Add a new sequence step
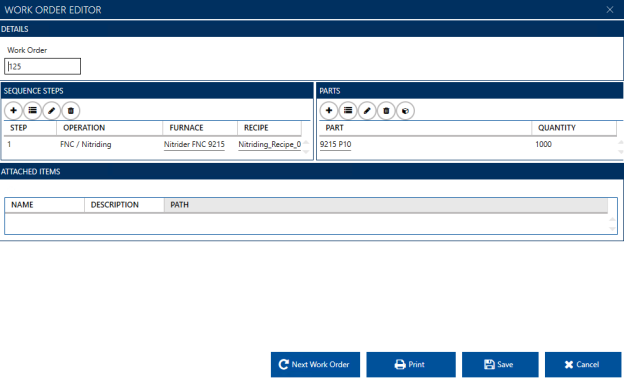Screen dimensions: 624x378 click(13, 111)
